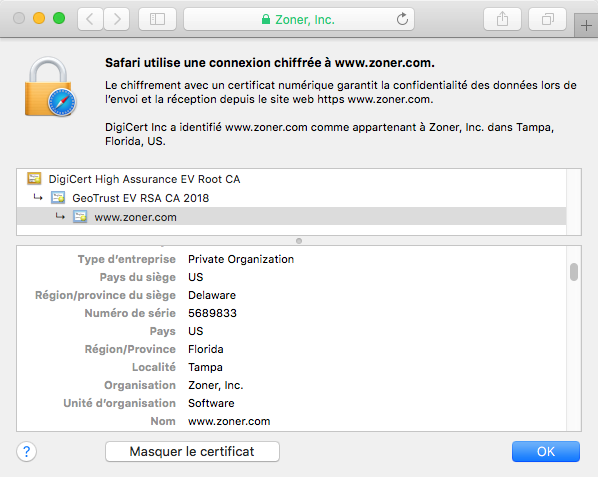Click the pane splitter handle dot
Screen dimensions: 598x477
click(x=299, y=241)
